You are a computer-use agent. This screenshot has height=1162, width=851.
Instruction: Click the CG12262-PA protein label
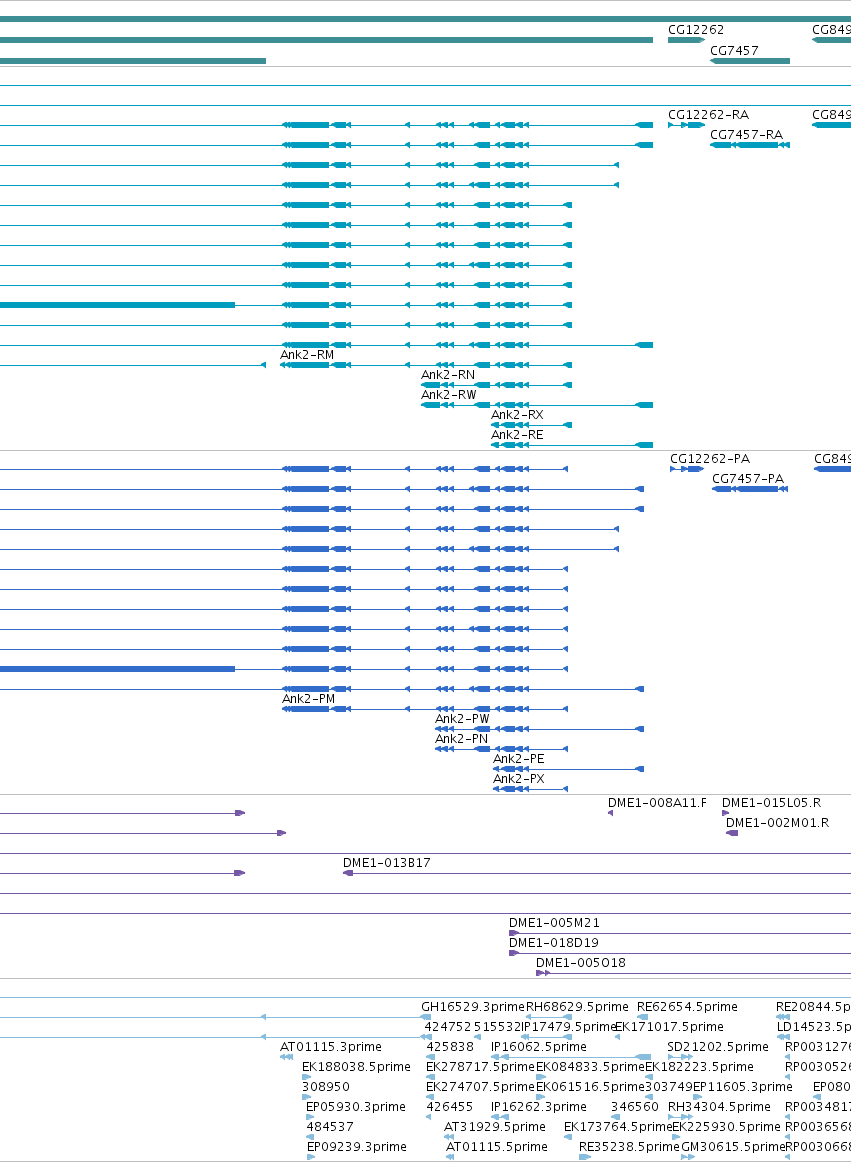[x=709, y=458]
